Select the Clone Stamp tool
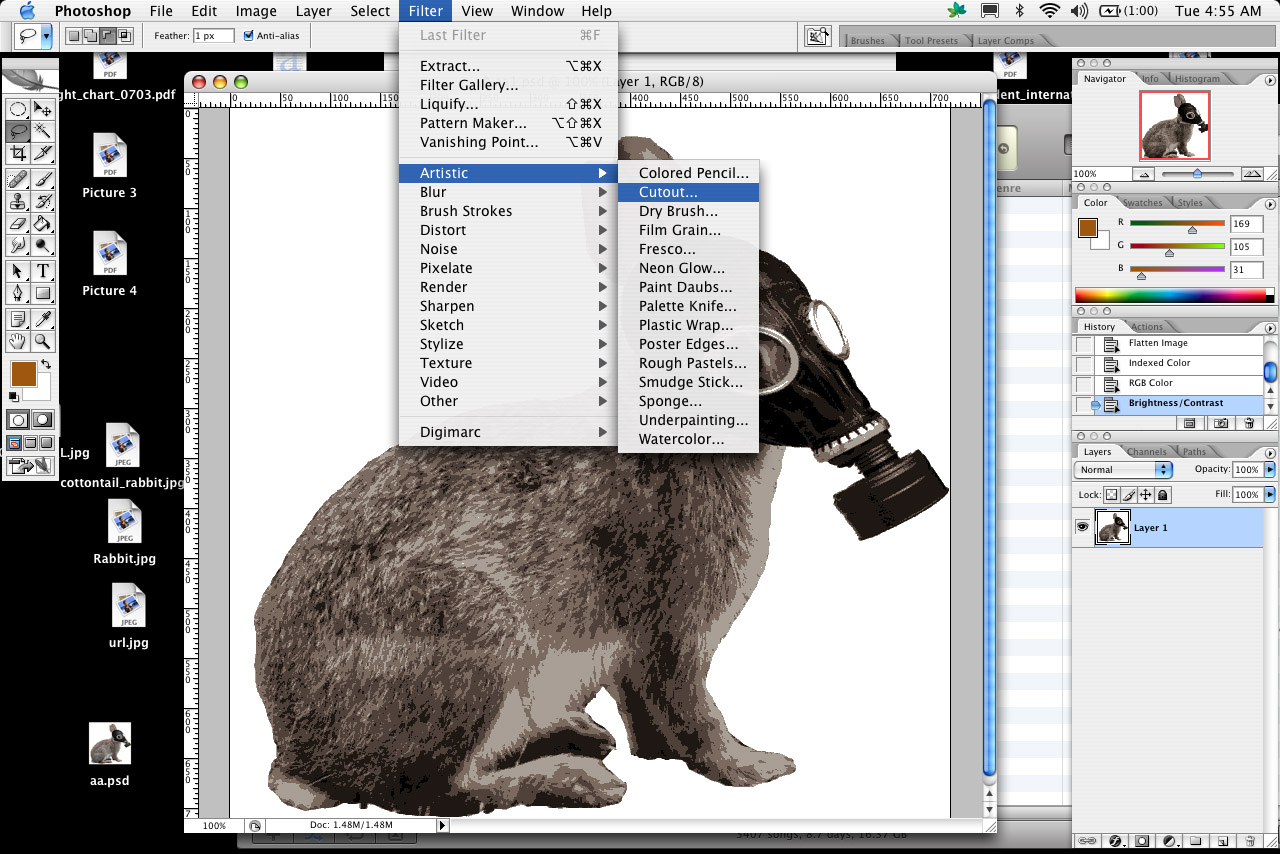 point(18,201)
